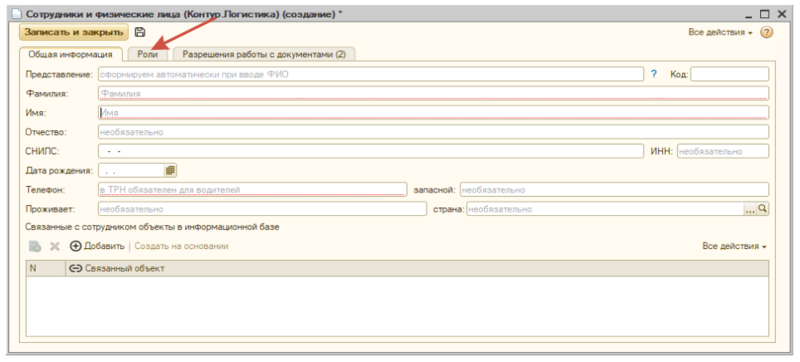This screenshot has width=800, height=362.
Task: Click the copy row icon above the table
Action: 35,246
